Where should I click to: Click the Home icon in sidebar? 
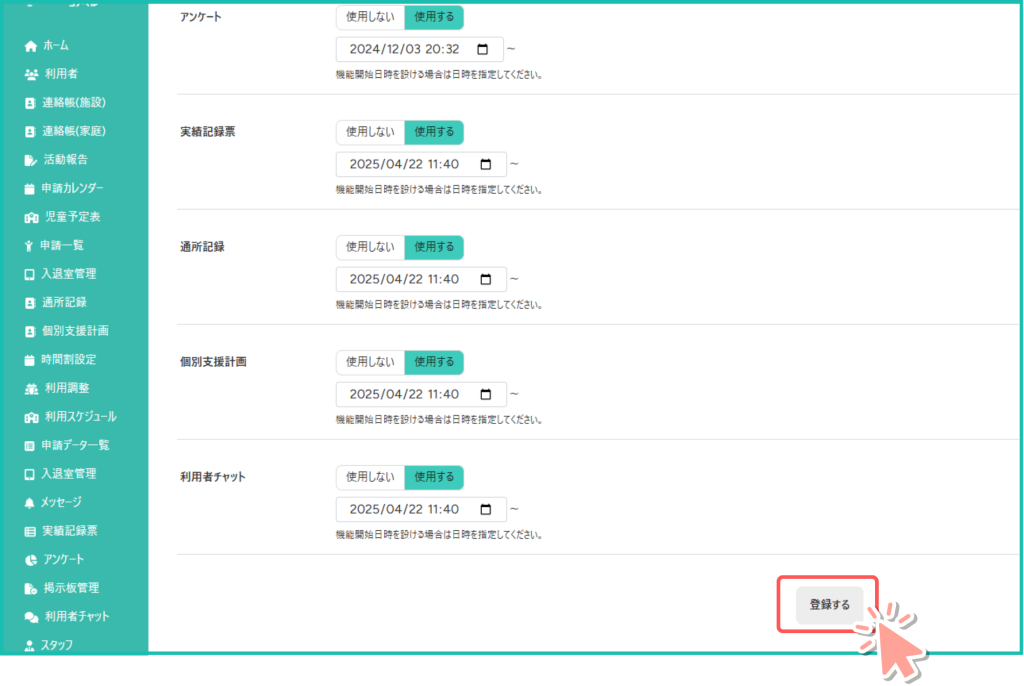(30, 46)
